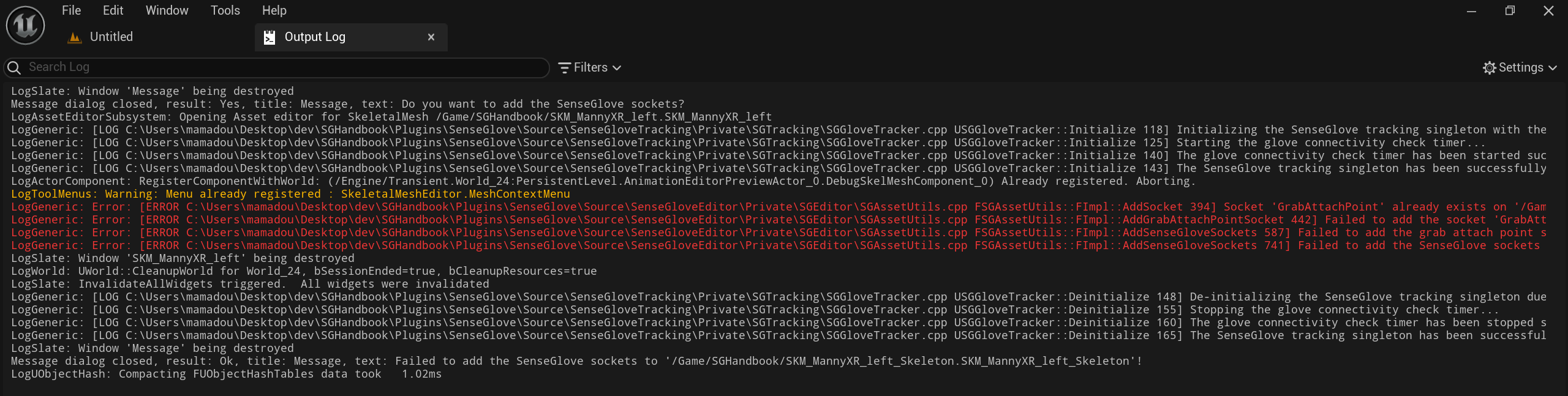The width and height of the screenshot is (1568, 396).
Task: Open the File menu
Action: pos(70,10)
